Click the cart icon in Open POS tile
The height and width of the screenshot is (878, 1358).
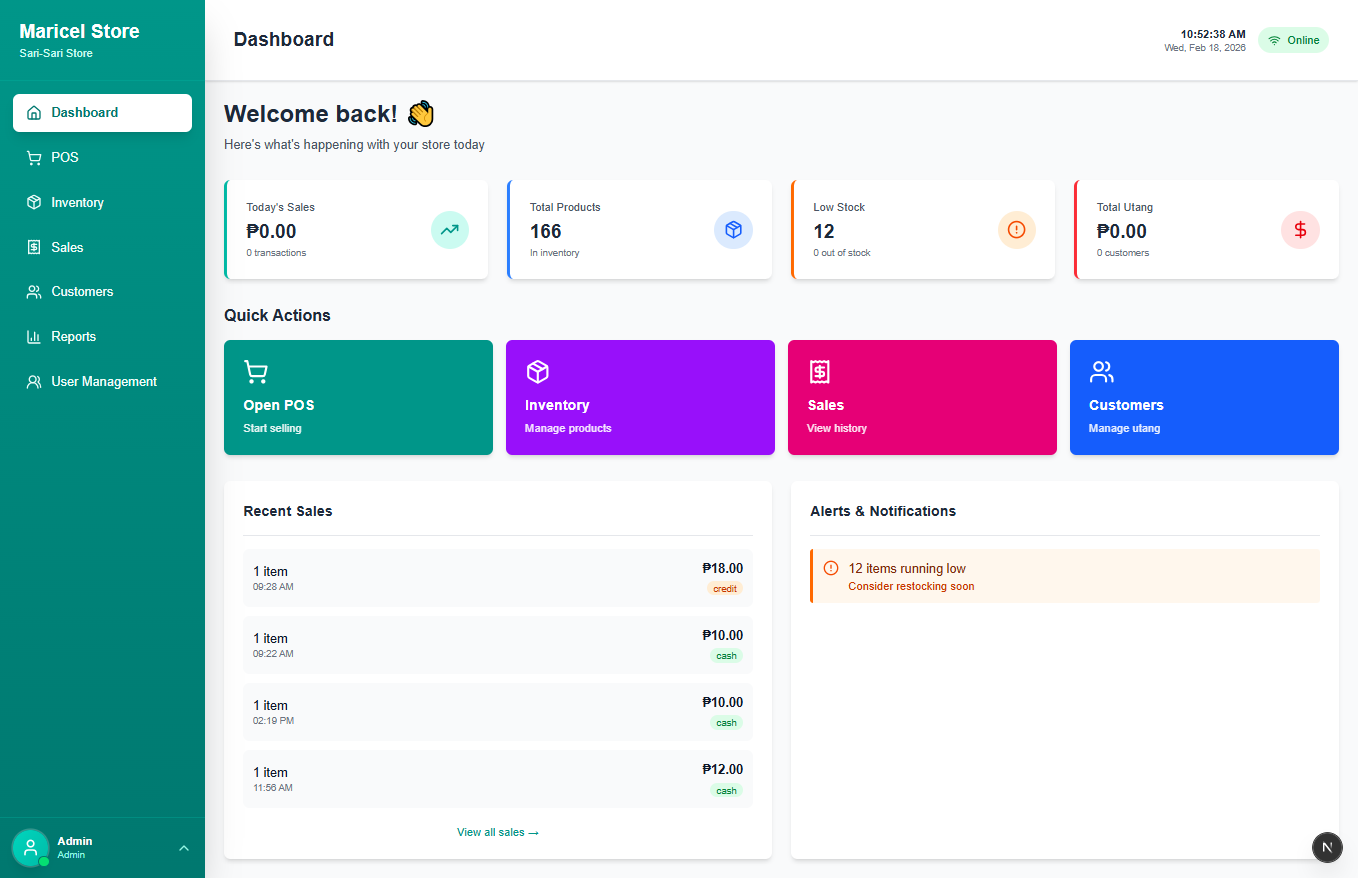pos(256,372)
